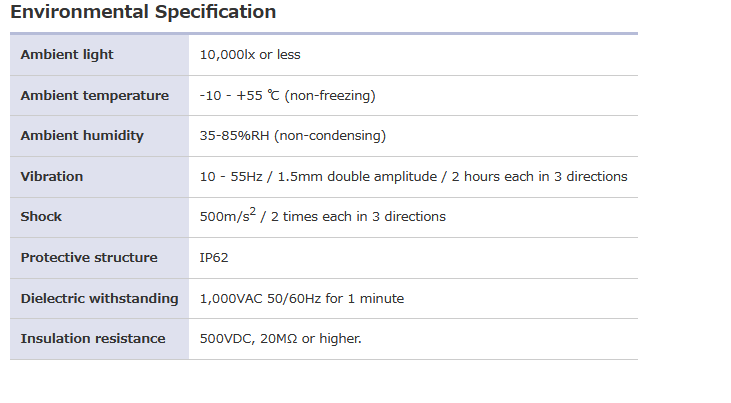Select the Dielectric withstanding row label

point(99,299)
